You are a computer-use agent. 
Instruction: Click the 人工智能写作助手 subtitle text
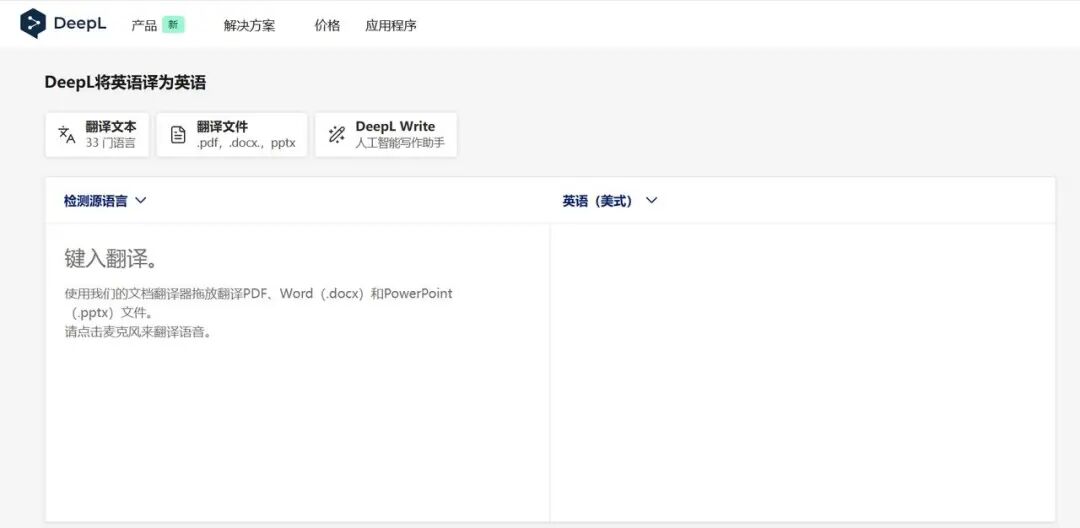coord(400,143)
